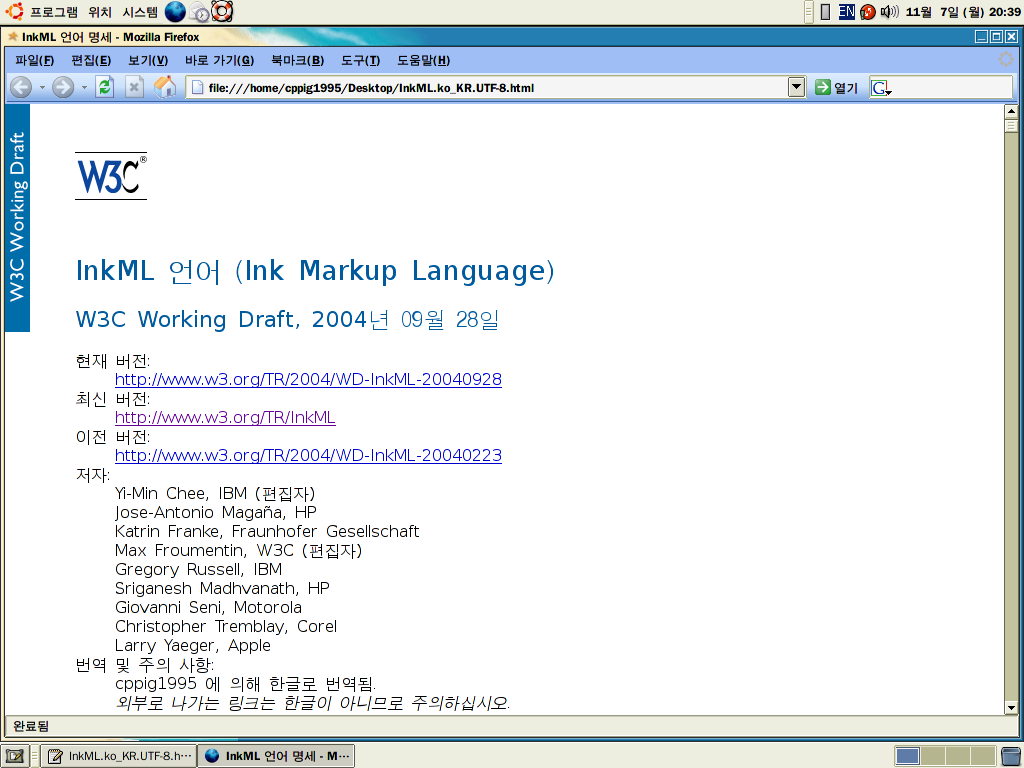The image size is (1024, 768).
Task: Switch to the first workspace in switcher
Action: tap(908, 756)
